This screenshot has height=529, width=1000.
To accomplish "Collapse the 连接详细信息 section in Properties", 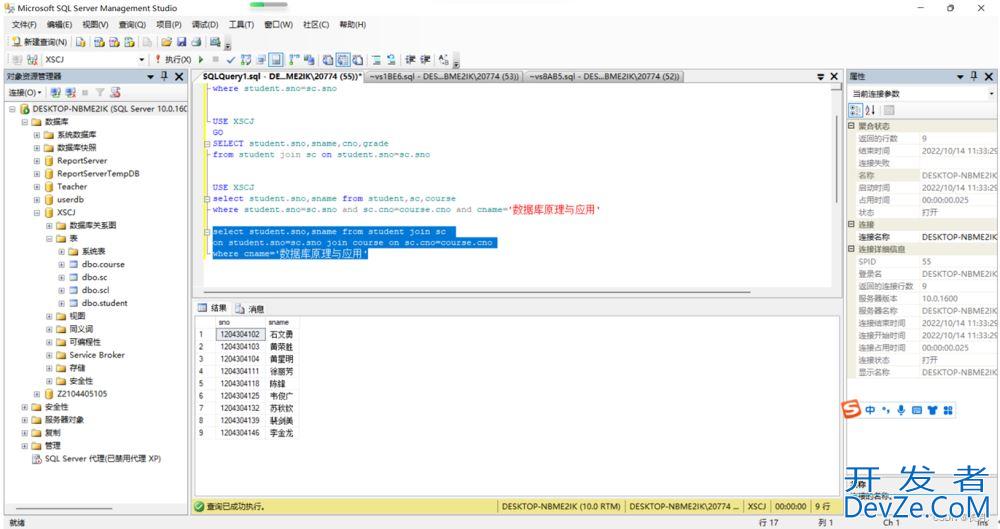I will [851, 249].
